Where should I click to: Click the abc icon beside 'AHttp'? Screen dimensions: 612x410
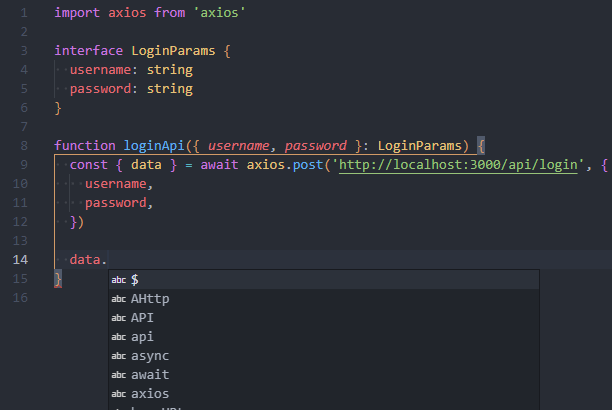[x=119, y=299]
